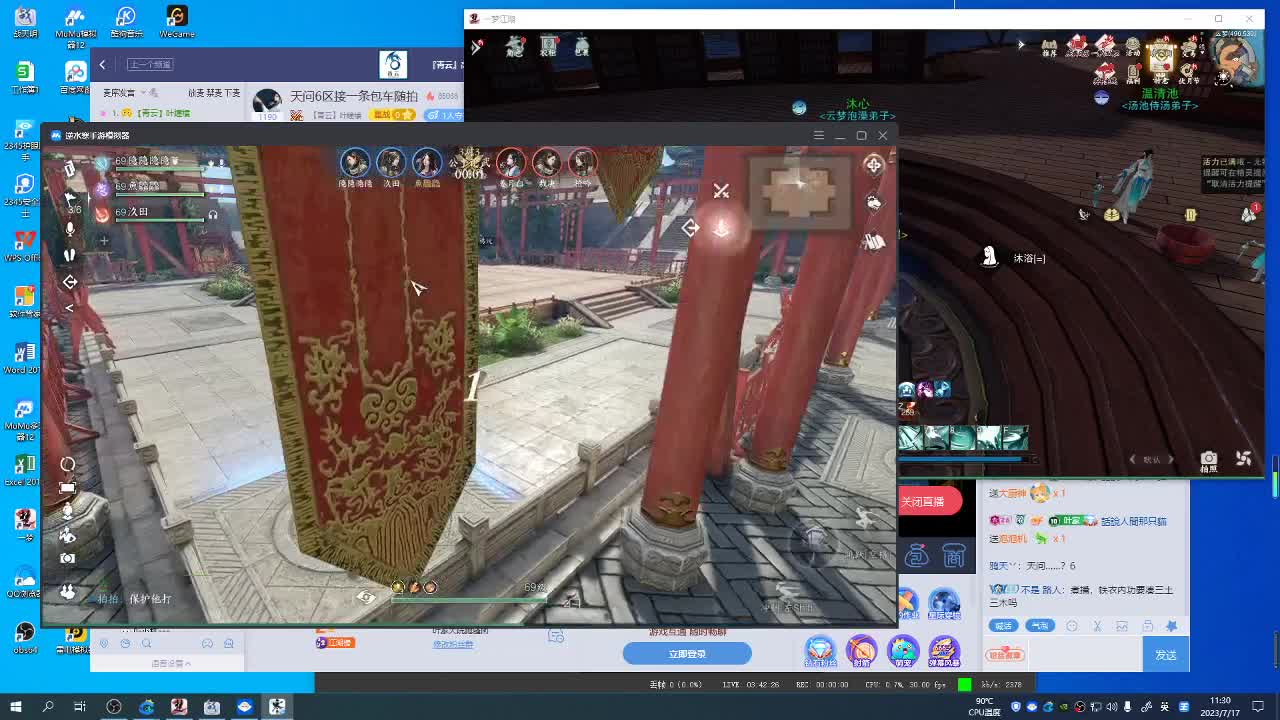1280x720 pixels.
Task: Click the scissors screenshot icon in chat toolbar
Action: click(1097, 626)
